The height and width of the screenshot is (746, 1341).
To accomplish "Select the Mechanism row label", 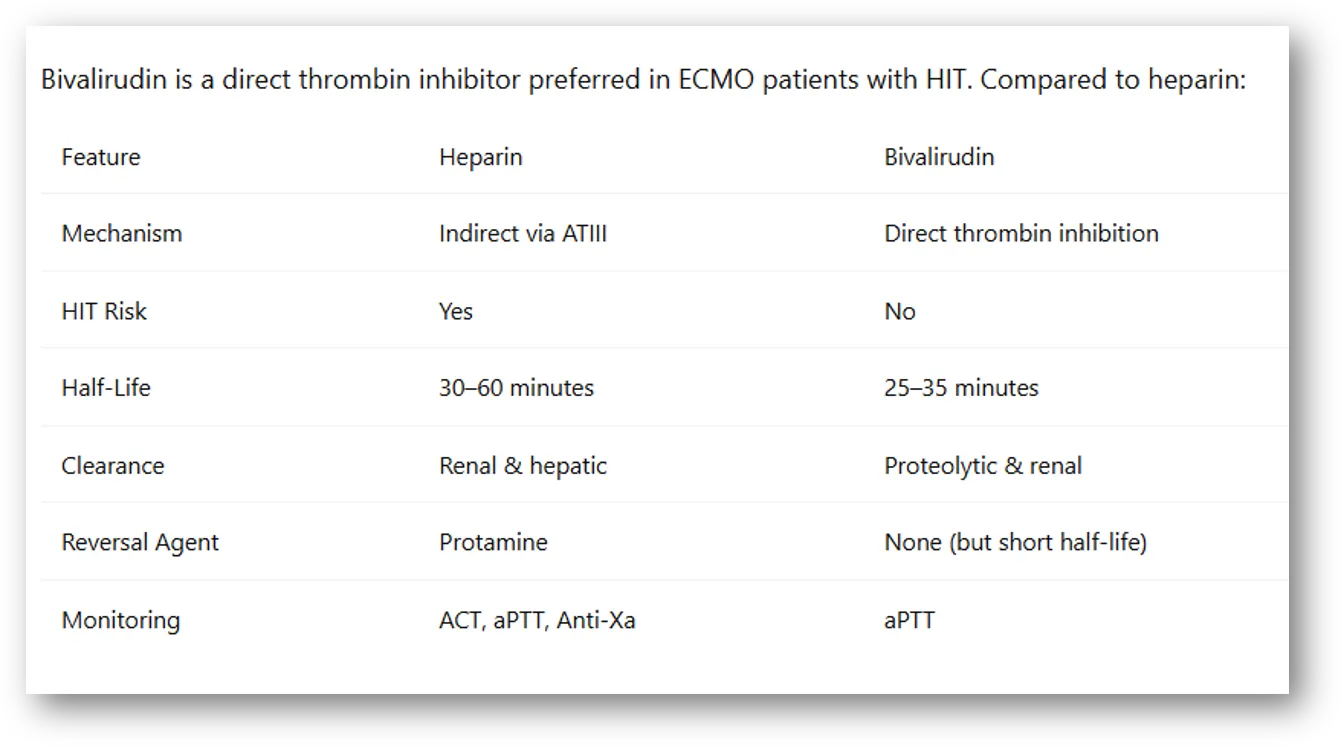I will coord(122,233).
